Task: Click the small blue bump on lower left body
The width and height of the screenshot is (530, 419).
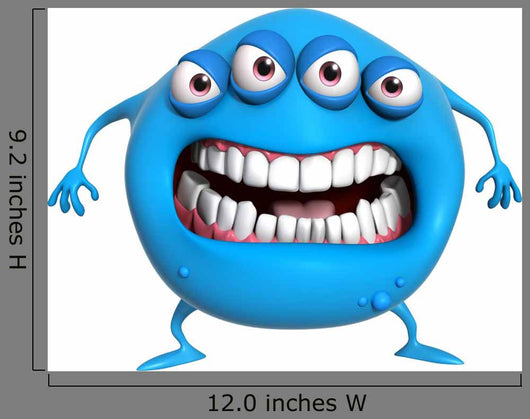Action: (x=184, y=272)
